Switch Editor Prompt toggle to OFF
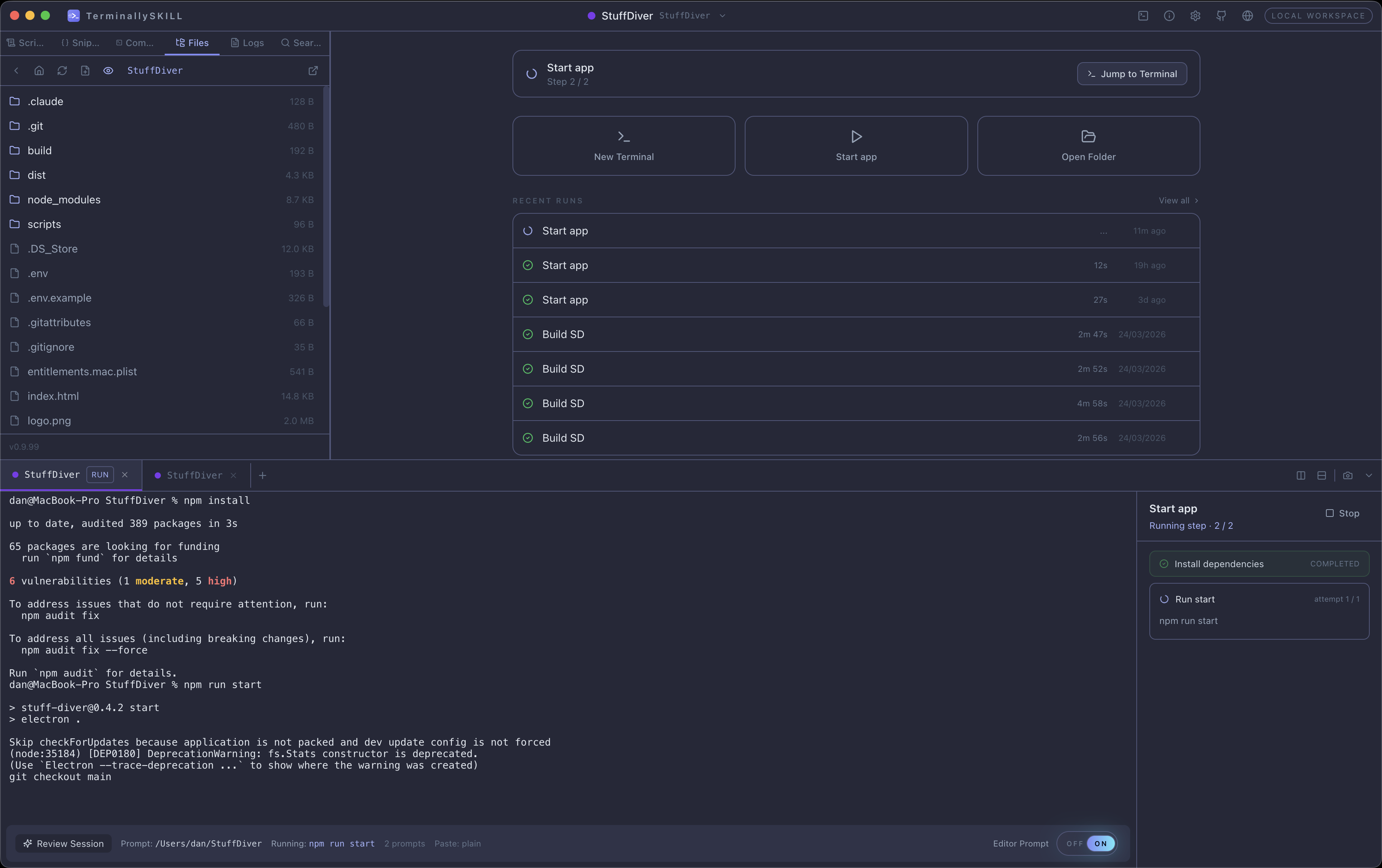 pos(1075,844)
